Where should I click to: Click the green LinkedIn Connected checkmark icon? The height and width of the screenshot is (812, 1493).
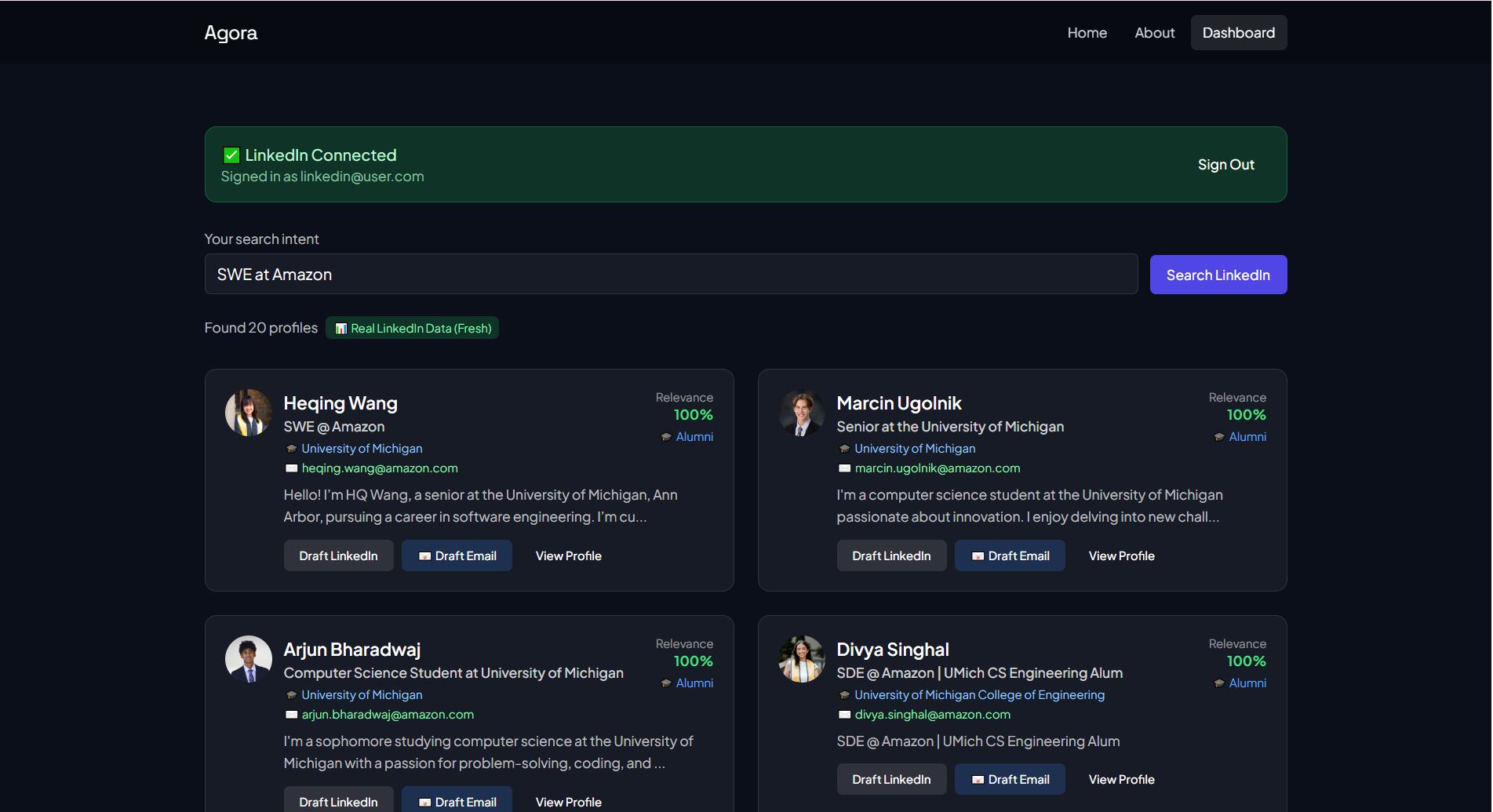click(231, 155)
